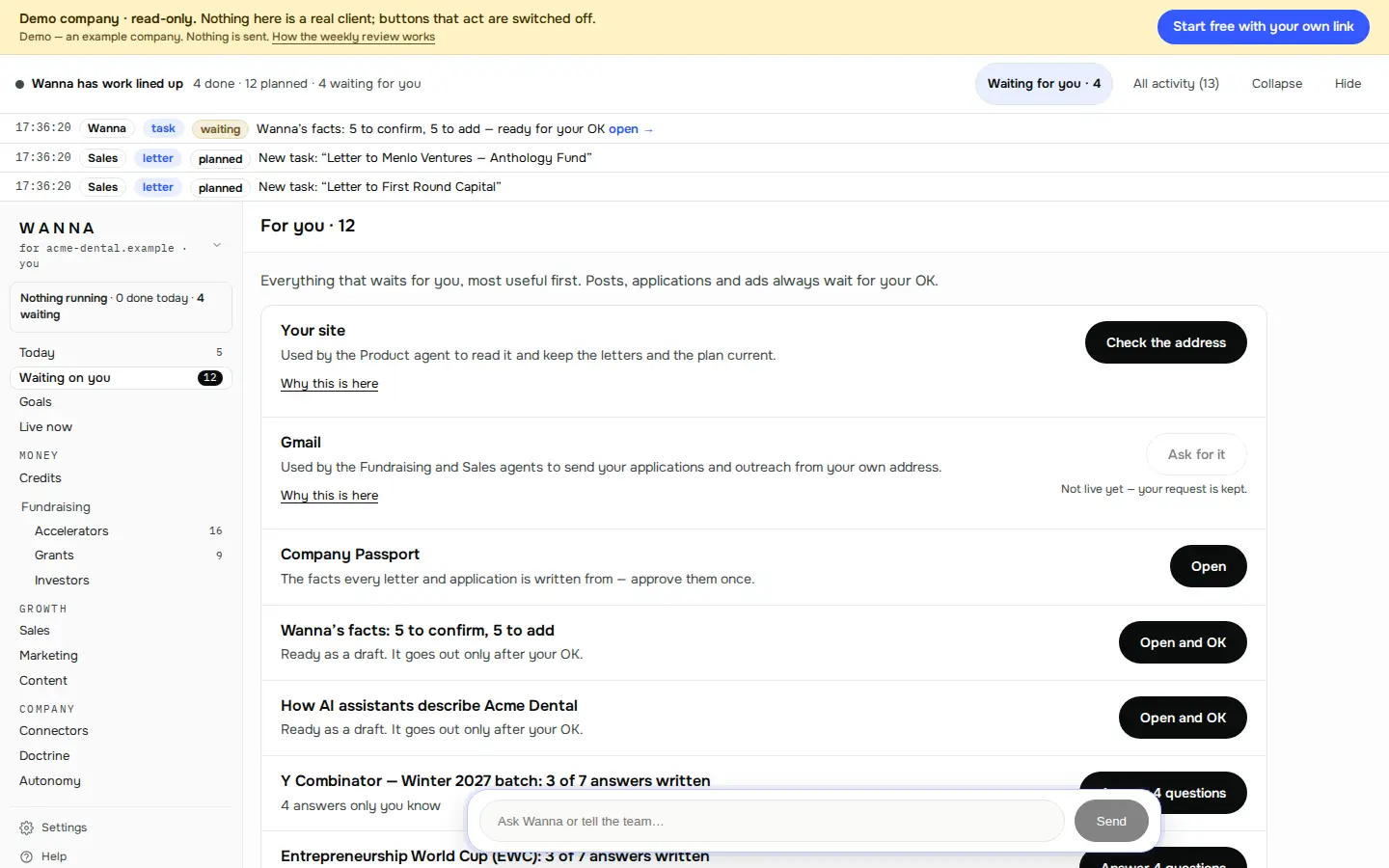
Task: Click "Ask for it" for Gmail
Action: click(x=1196, y=454)
